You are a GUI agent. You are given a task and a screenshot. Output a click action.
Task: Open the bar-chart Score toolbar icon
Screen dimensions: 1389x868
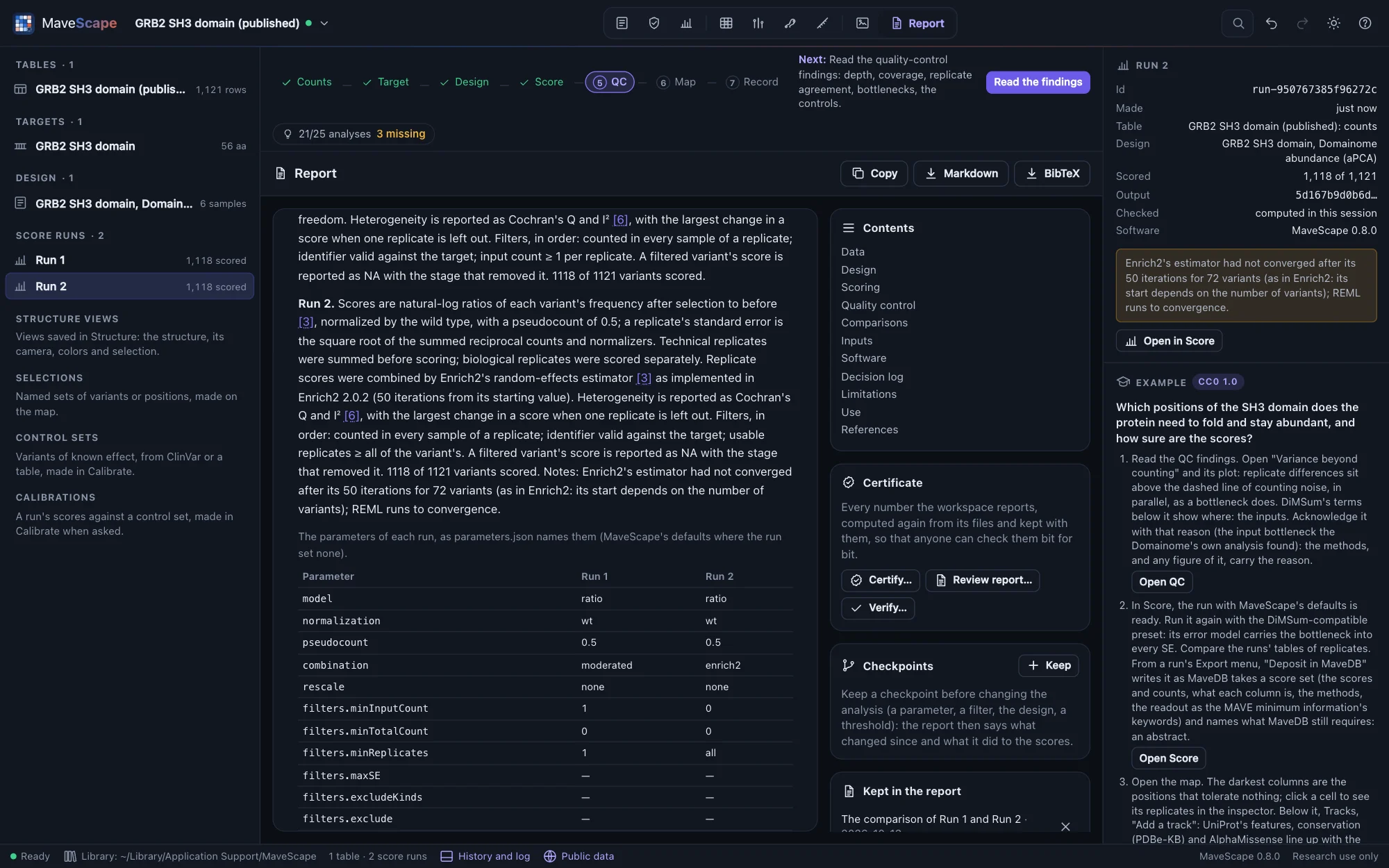(686, 23)
